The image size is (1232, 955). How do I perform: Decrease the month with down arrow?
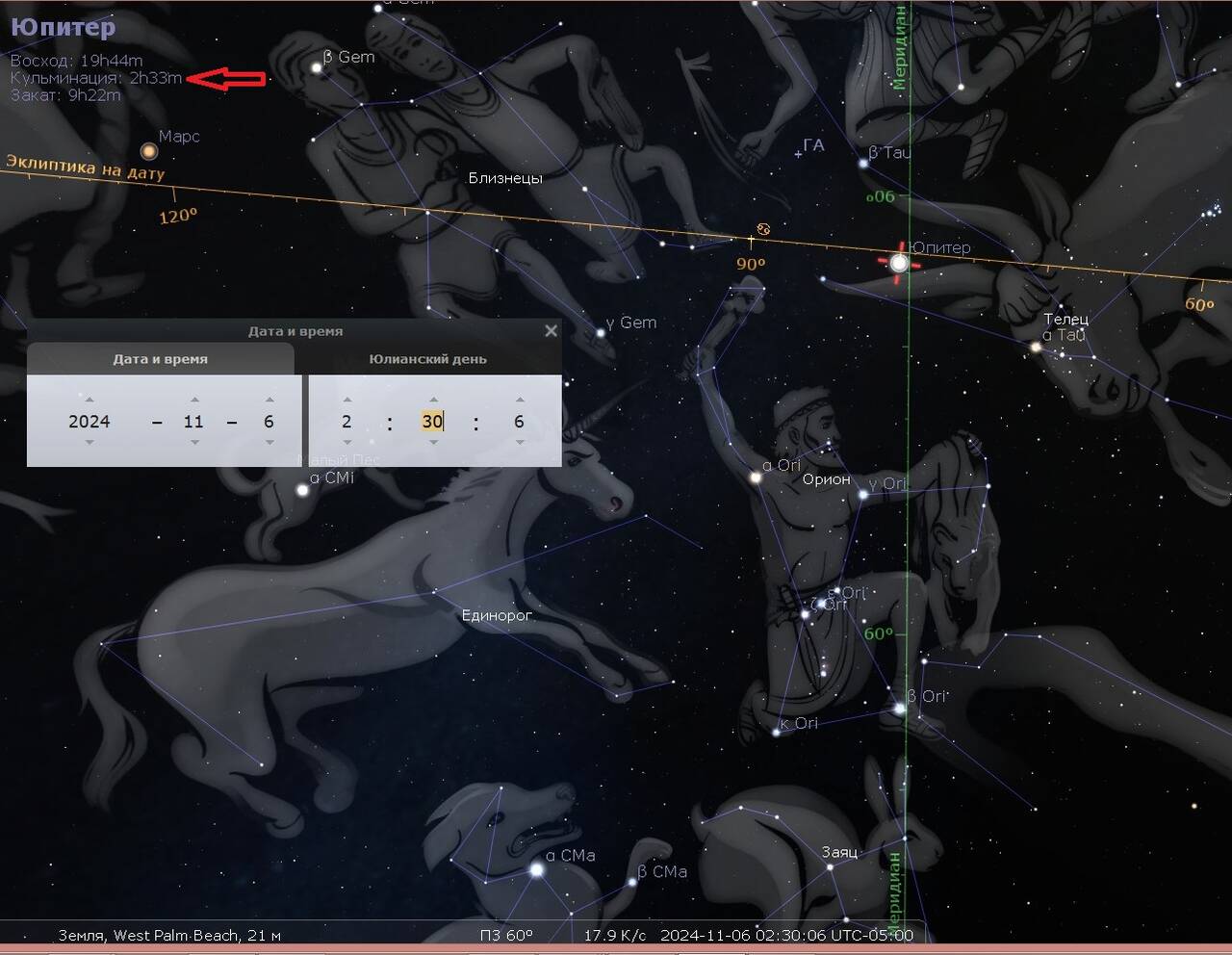[194, 443]
